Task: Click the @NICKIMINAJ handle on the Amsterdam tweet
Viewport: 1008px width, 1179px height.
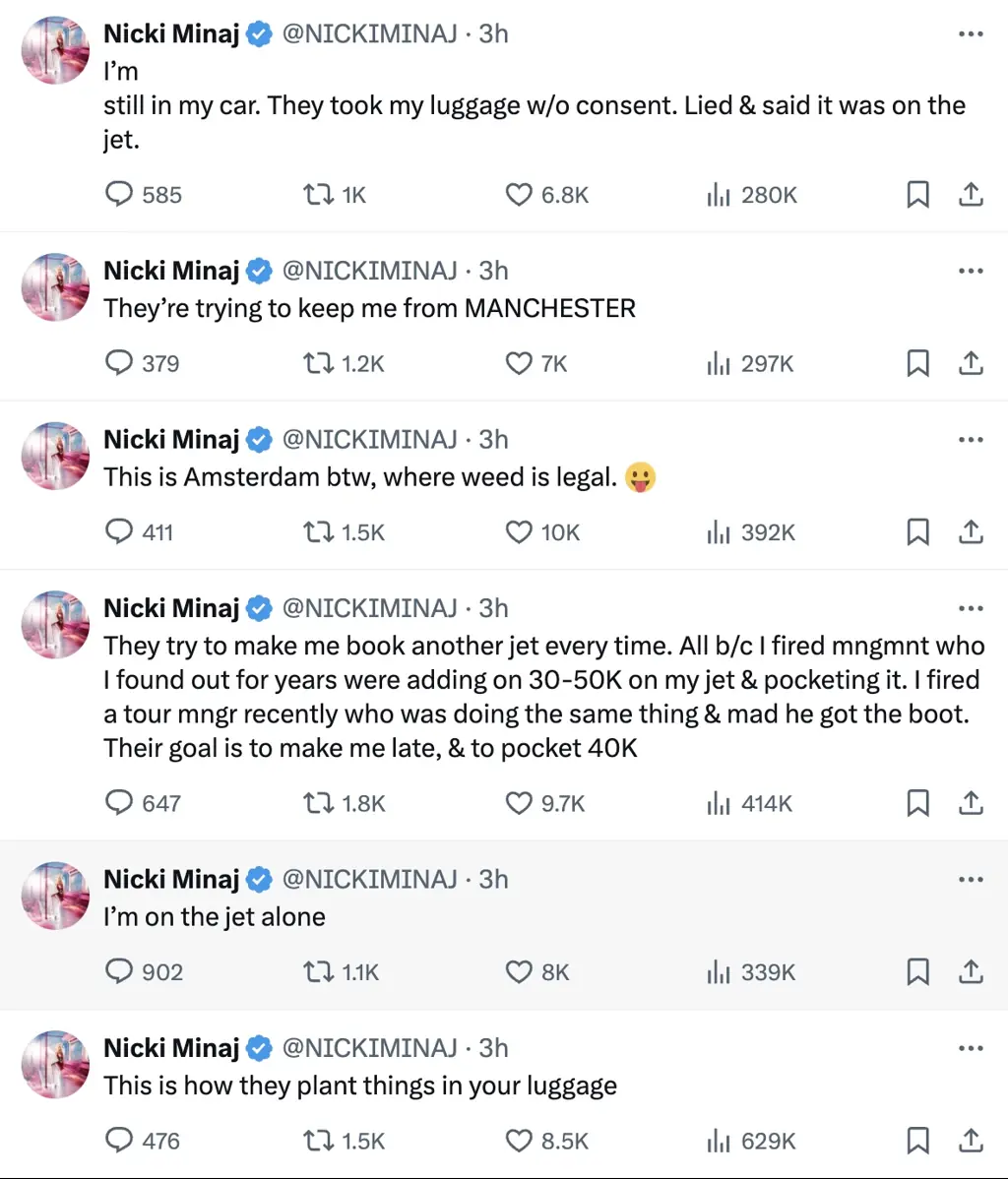Action: pos(369,439)
